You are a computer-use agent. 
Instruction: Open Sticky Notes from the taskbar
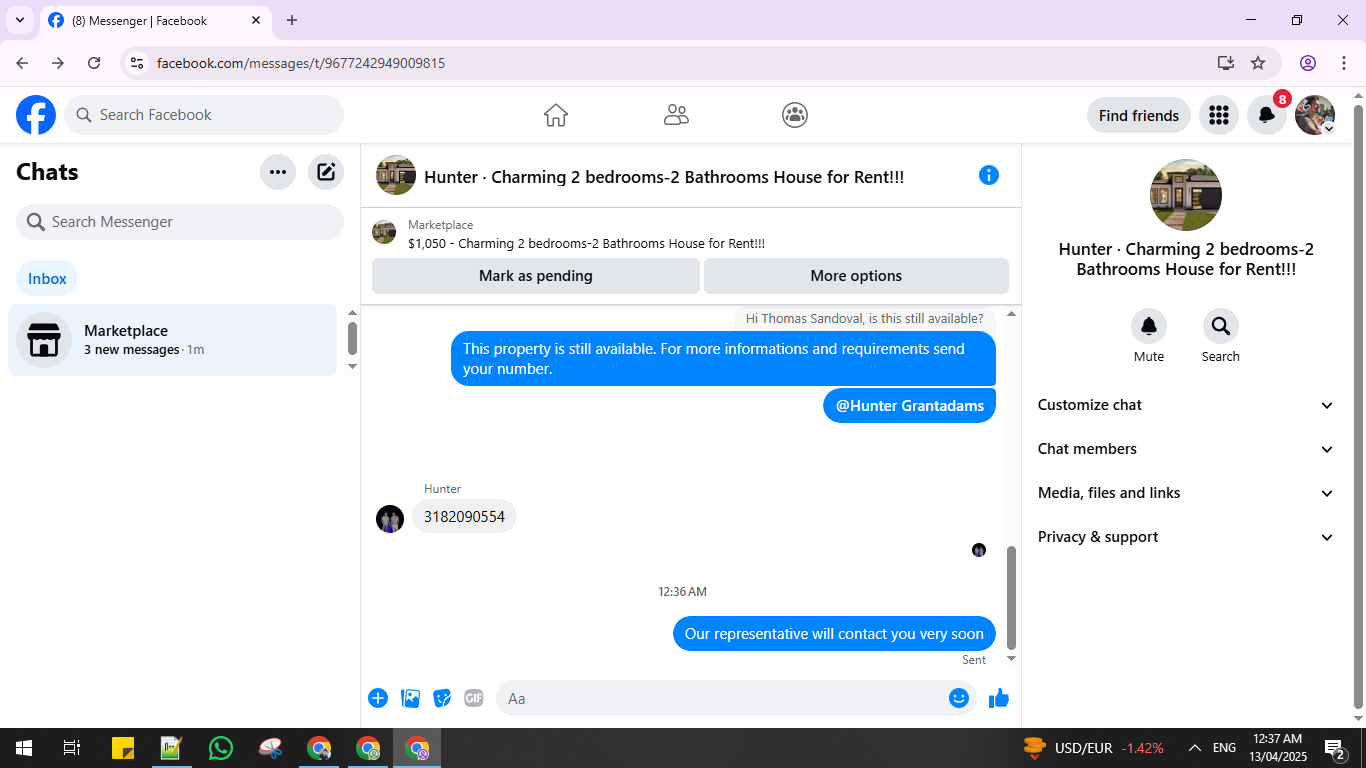[x=123, y=748]
